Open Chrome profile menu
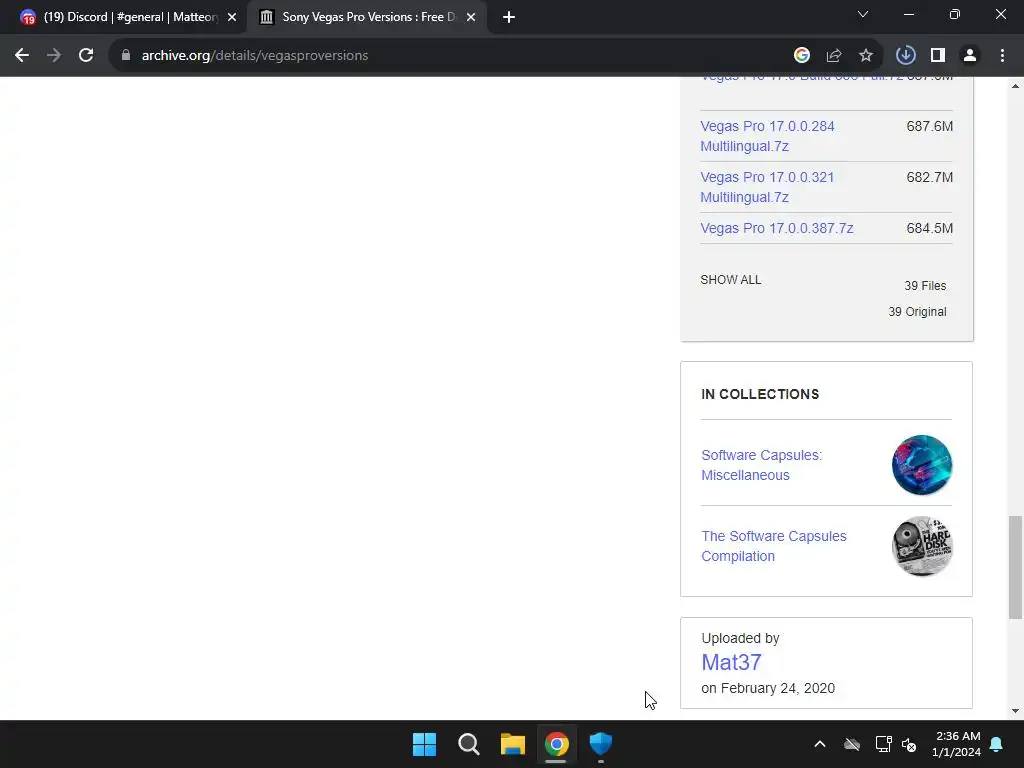This screenshot has width=1024, height=768. click(x=970, y=56)
